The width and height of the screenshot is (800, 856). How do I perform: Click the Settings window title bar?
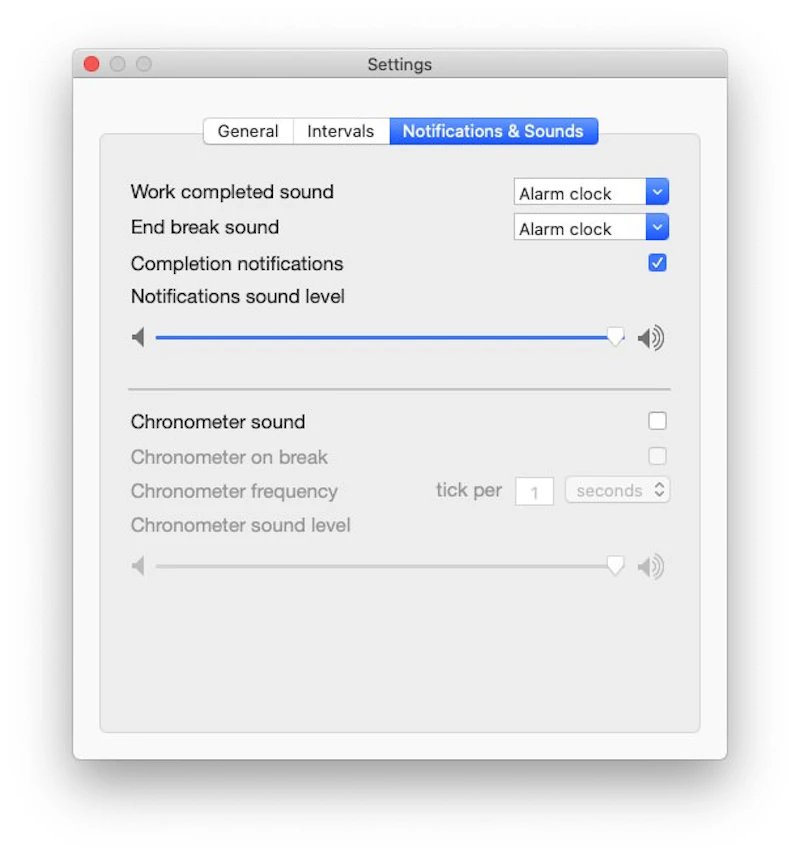coord(400,64)
